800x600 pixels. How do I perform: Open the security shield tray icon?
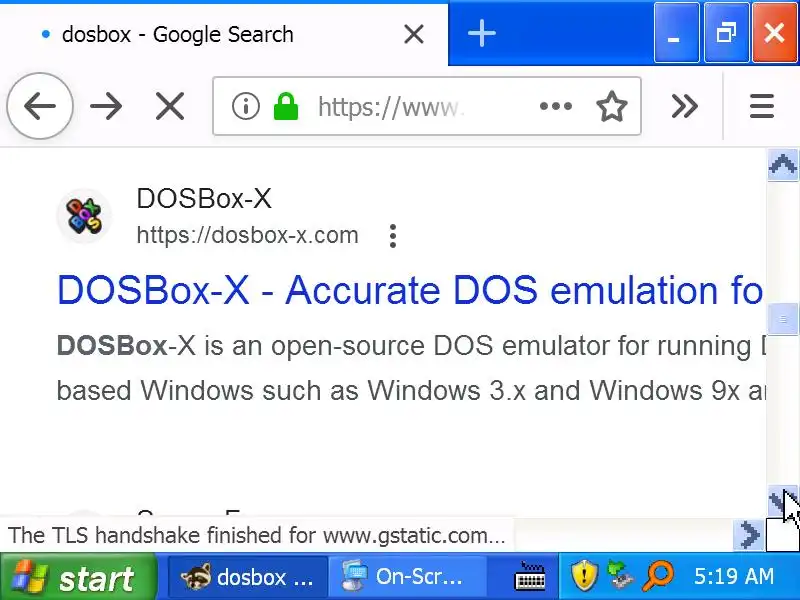click(584, 576)
